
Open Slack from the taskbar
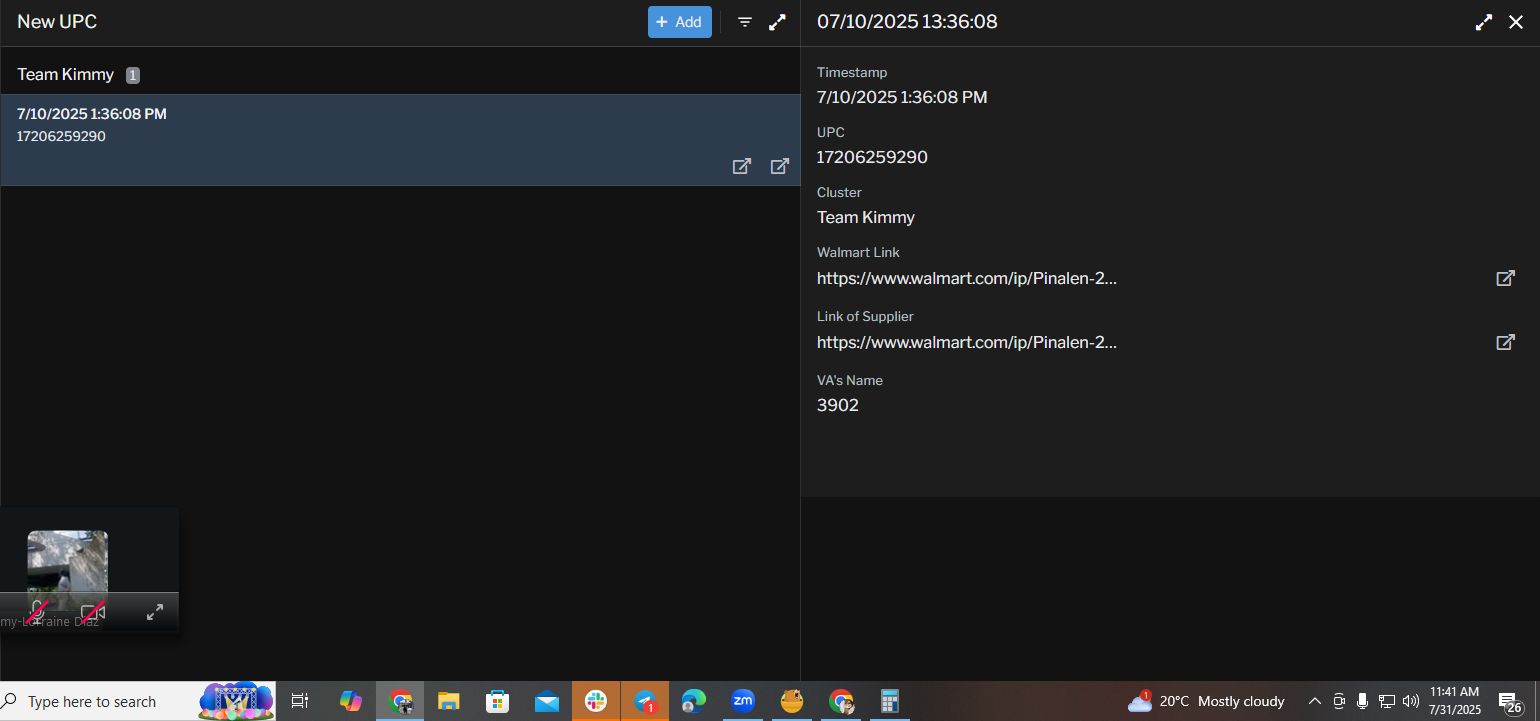click(596, 701)
